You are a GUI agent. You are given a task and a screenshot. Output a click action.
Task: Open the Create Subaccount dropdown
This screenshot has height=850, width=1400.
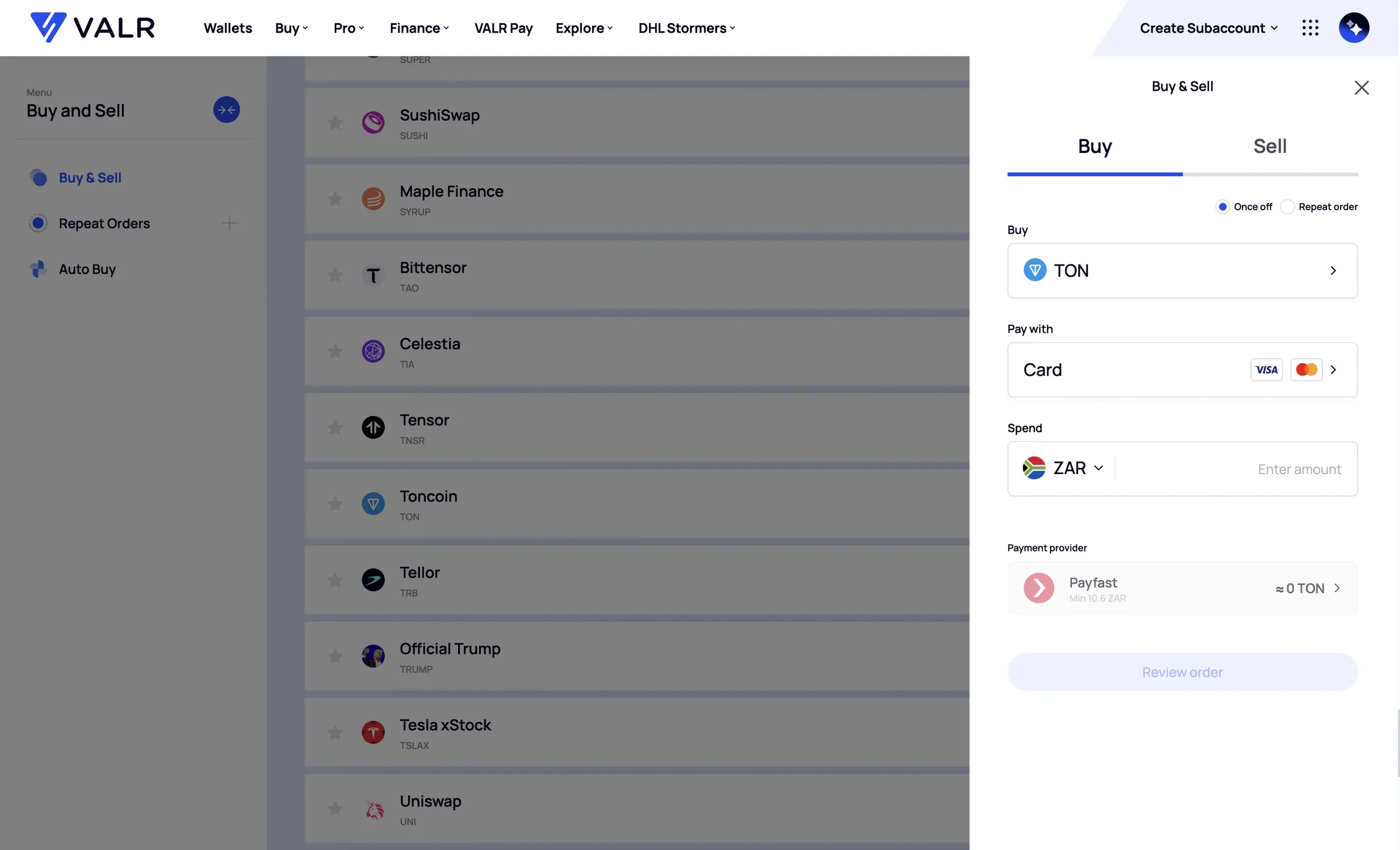1208,28
